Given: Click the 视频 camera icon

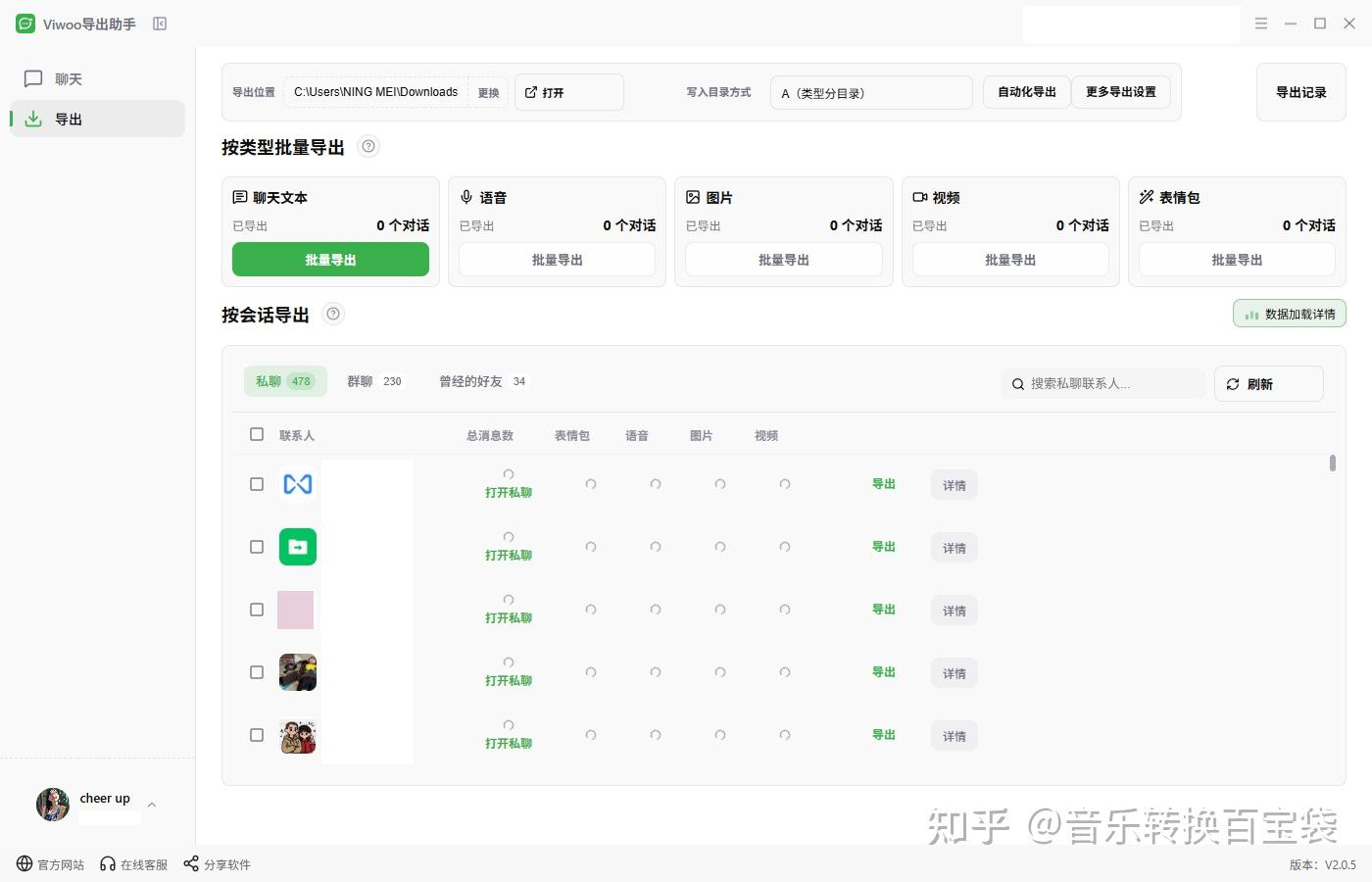Looking at the screenshot, I should coord(920,197).
